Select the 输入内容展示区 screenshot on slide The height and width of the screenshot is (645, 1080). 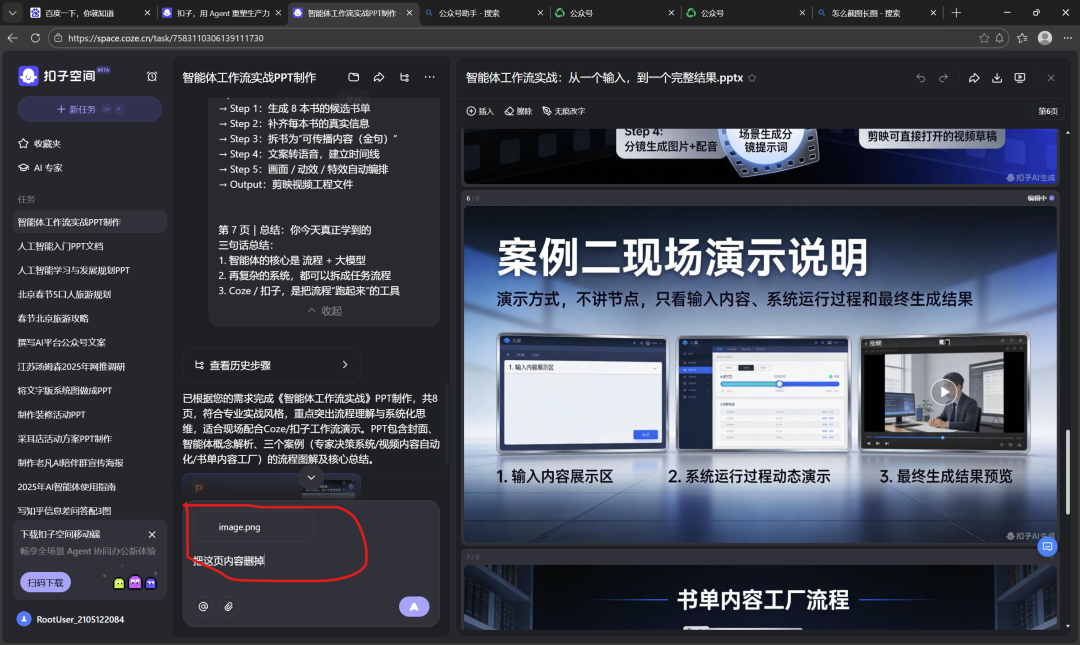click(583, 393)
